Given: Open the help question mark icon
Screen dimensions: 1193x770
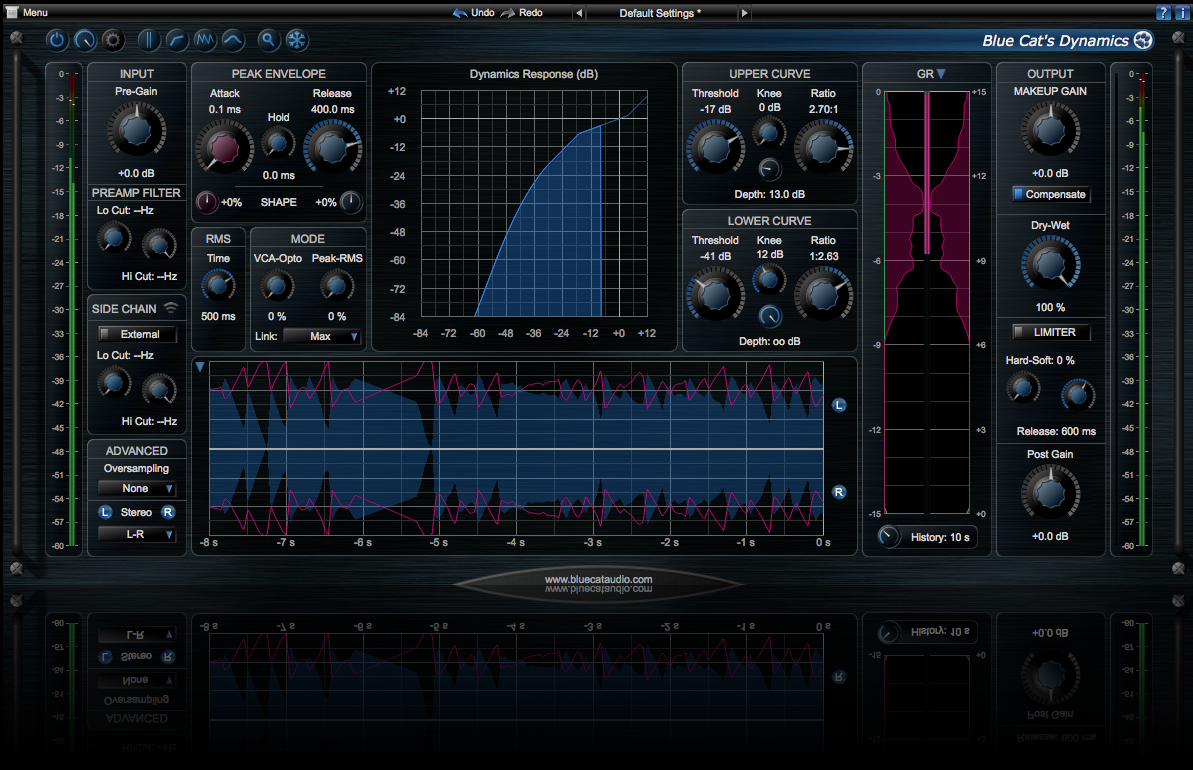Looking at the screenshot, I should pyautogui.click(x=1163, y=12).
